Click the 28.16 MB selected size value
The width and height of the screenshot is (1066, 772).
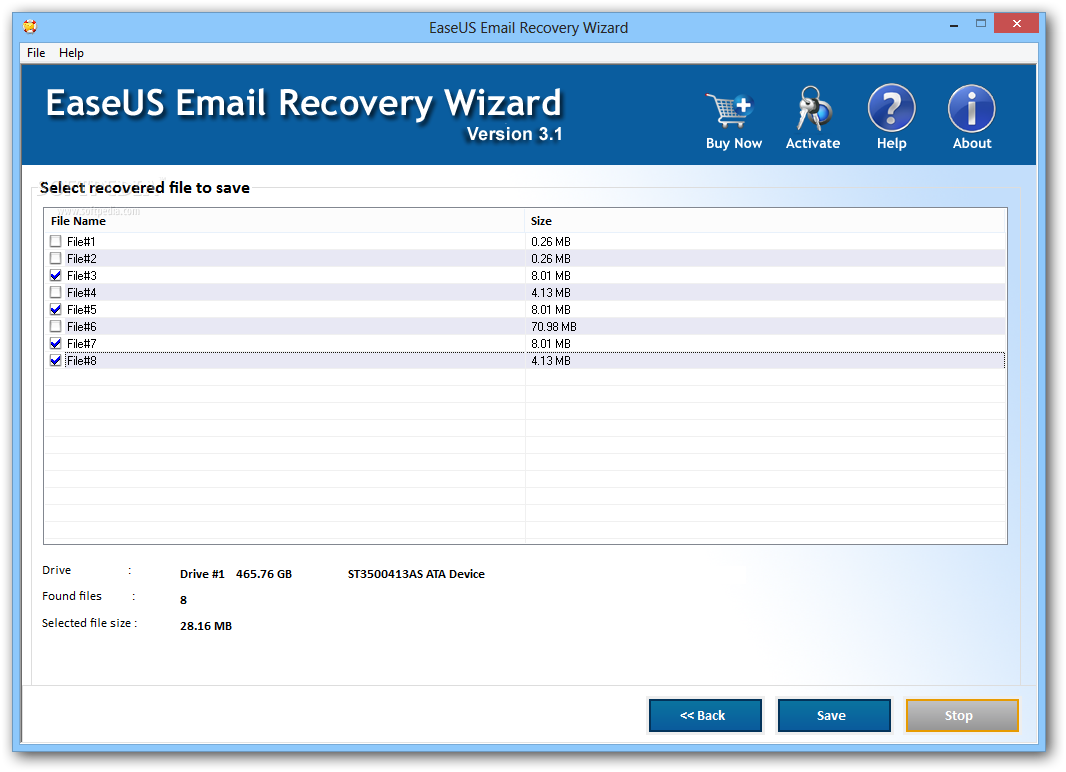pos(206,626)
